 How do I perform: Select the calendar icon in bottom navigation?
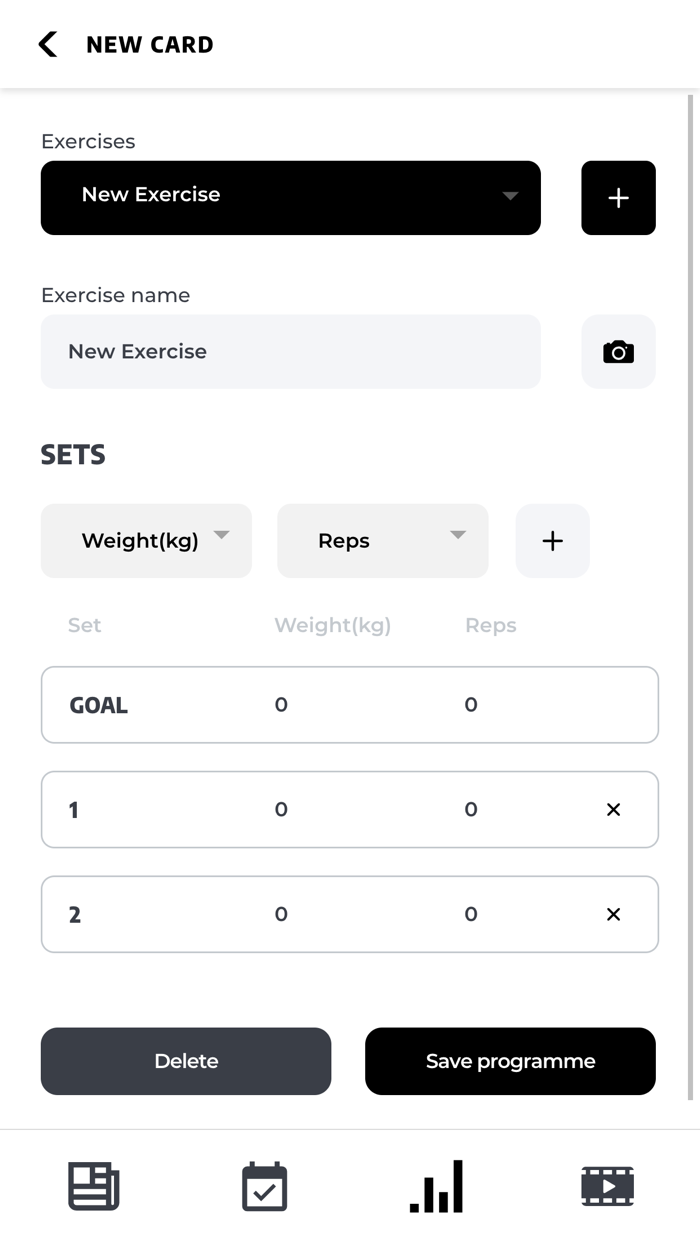tap(264, 1185)
